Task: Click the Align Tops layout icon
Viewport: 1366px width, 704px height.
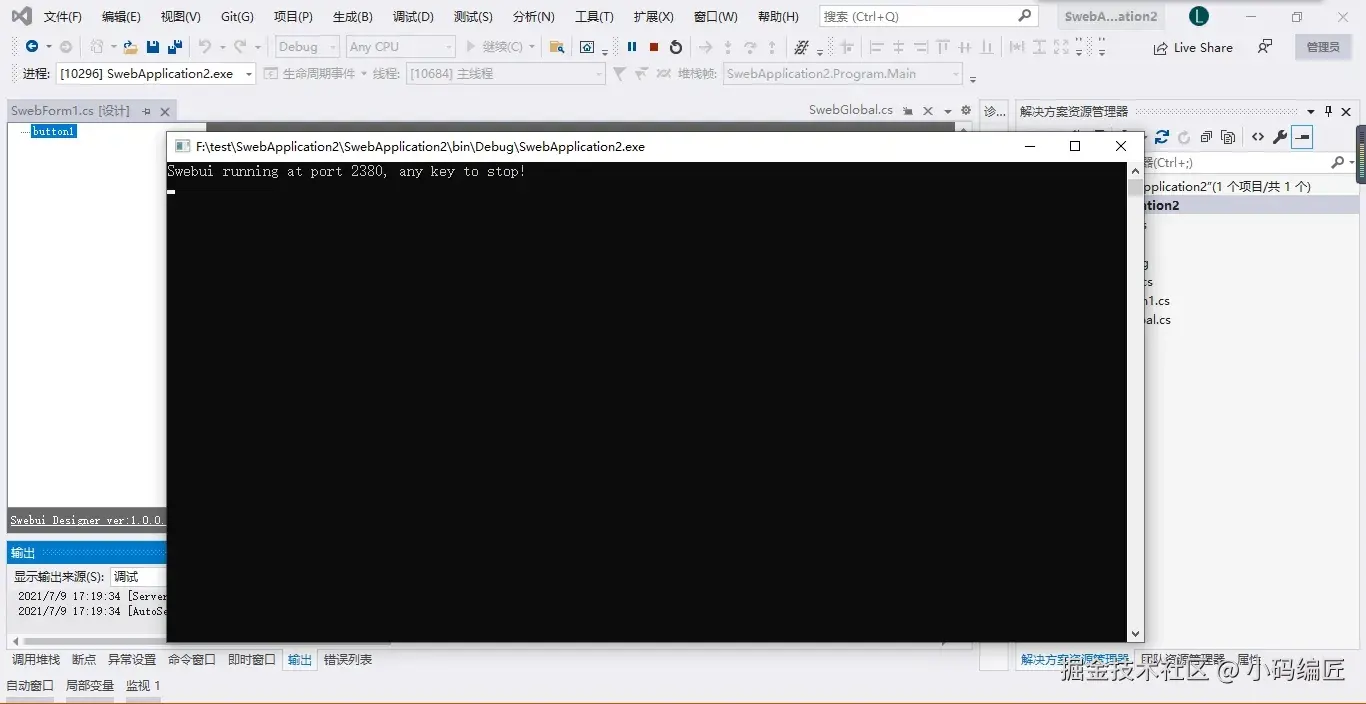Action: click(x=943, y=47)
